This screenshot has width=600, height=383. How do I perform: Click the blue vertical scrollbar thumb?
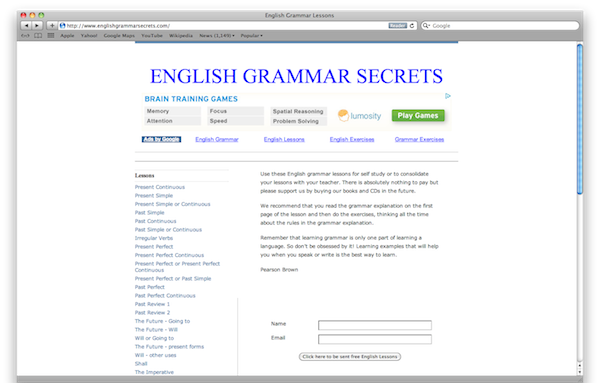(580, 119)
